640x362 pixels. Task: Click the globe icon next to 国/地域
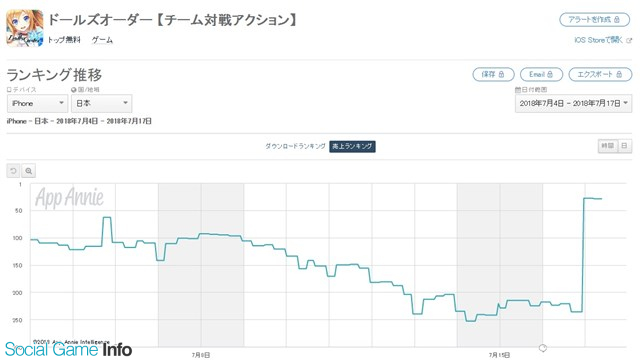73,90
